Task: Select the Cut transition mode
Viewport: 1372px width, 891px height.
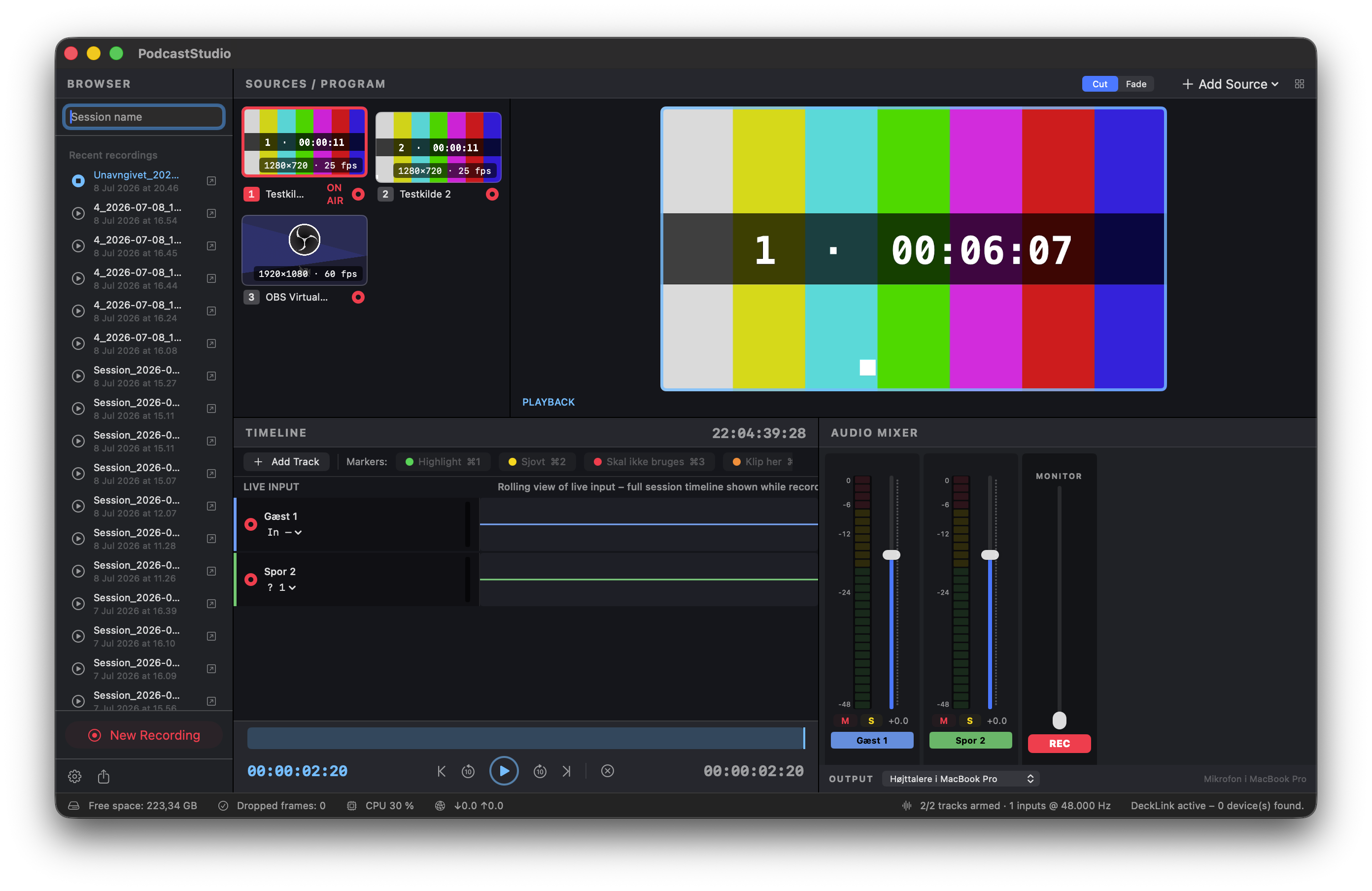Action: pyautogui.click(x=1099, y=84)
